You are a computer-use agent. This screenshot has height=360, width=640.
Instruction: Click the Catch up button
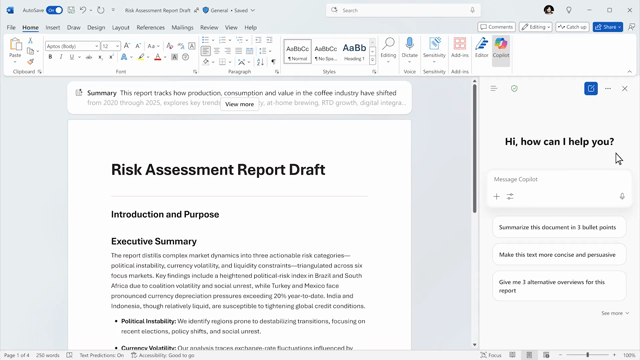(x=572, y=27)
